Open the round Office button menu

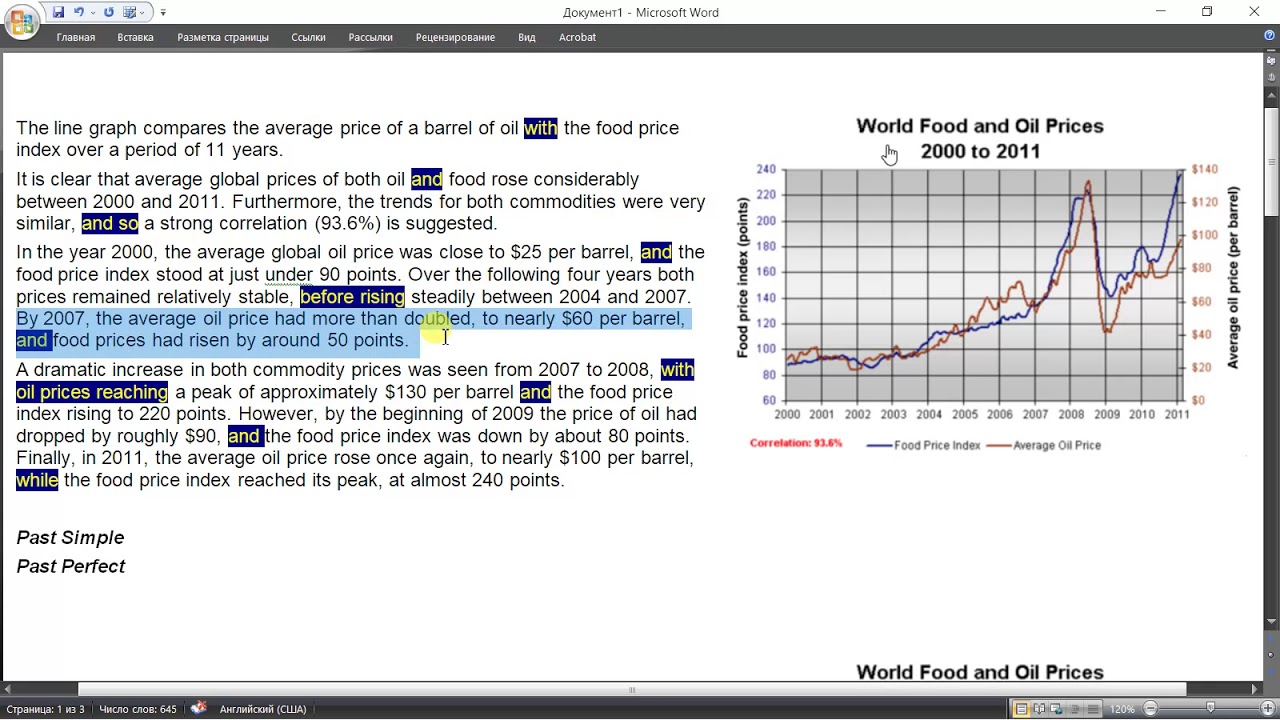(x=21, y=21)
